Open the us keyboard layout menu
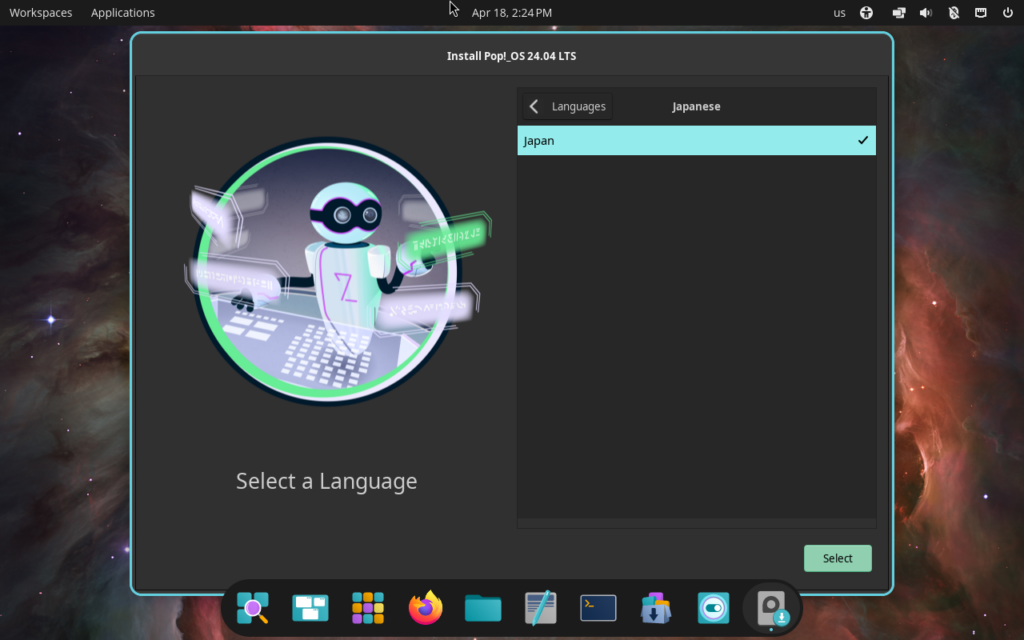 [839, 13]
